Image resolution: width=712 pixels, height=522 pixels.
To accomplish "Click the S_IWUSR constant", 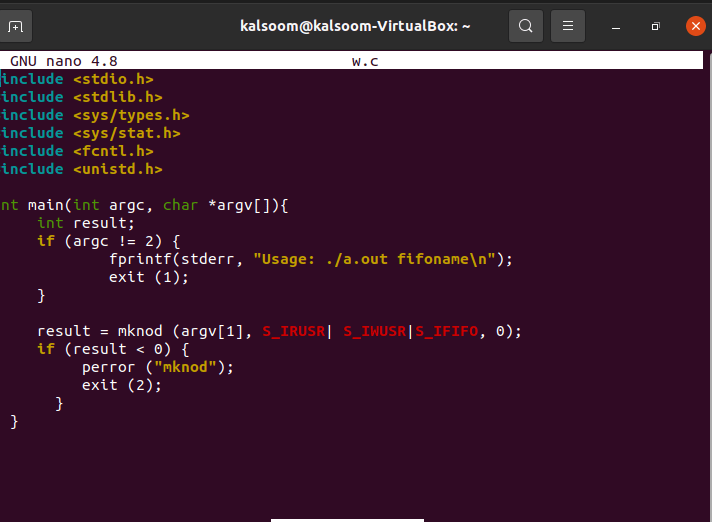I will (374, 332).
